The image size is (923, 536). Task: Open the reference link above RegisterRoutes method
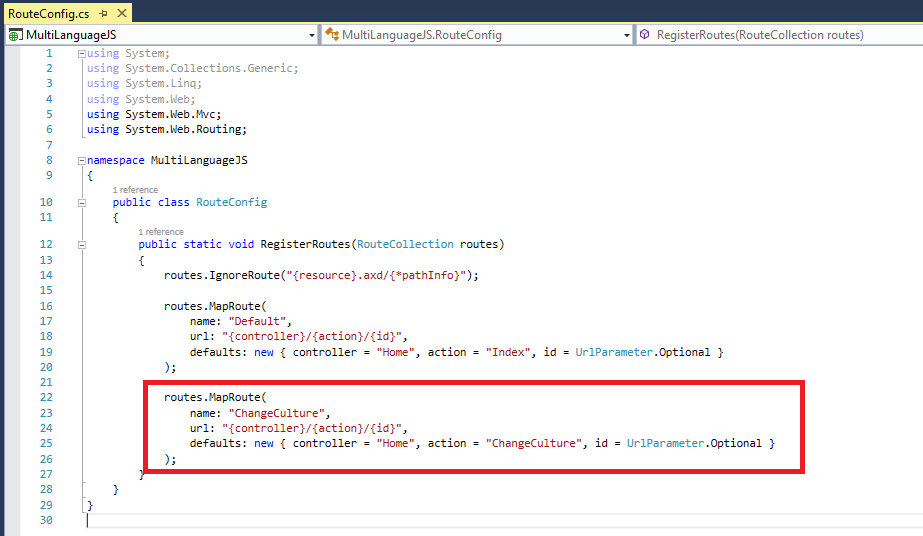click(x=160, y=231)
